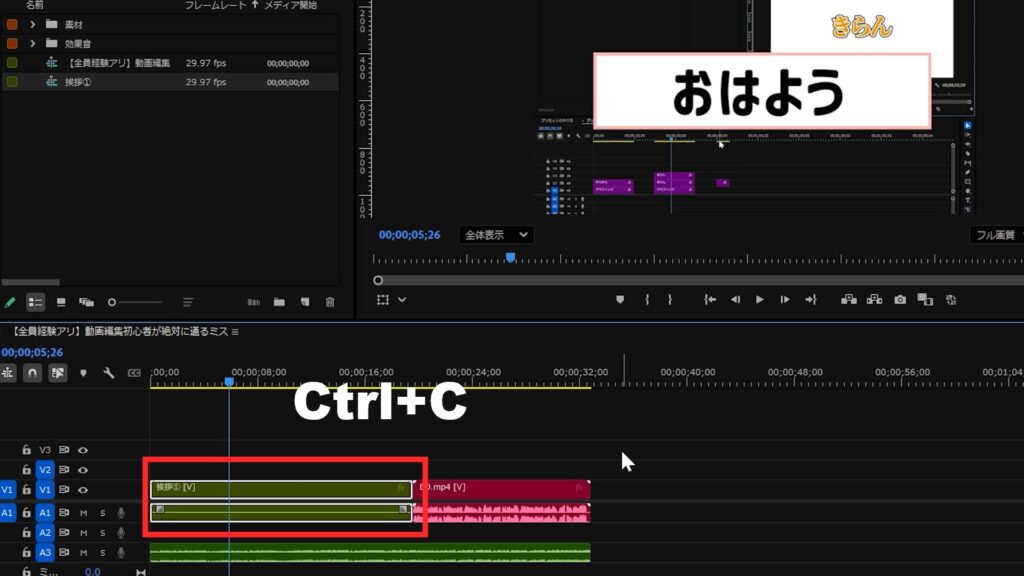Add a marker in the timeline
Viewport: 1024px width, 576px height.
[x=83, y=373]
